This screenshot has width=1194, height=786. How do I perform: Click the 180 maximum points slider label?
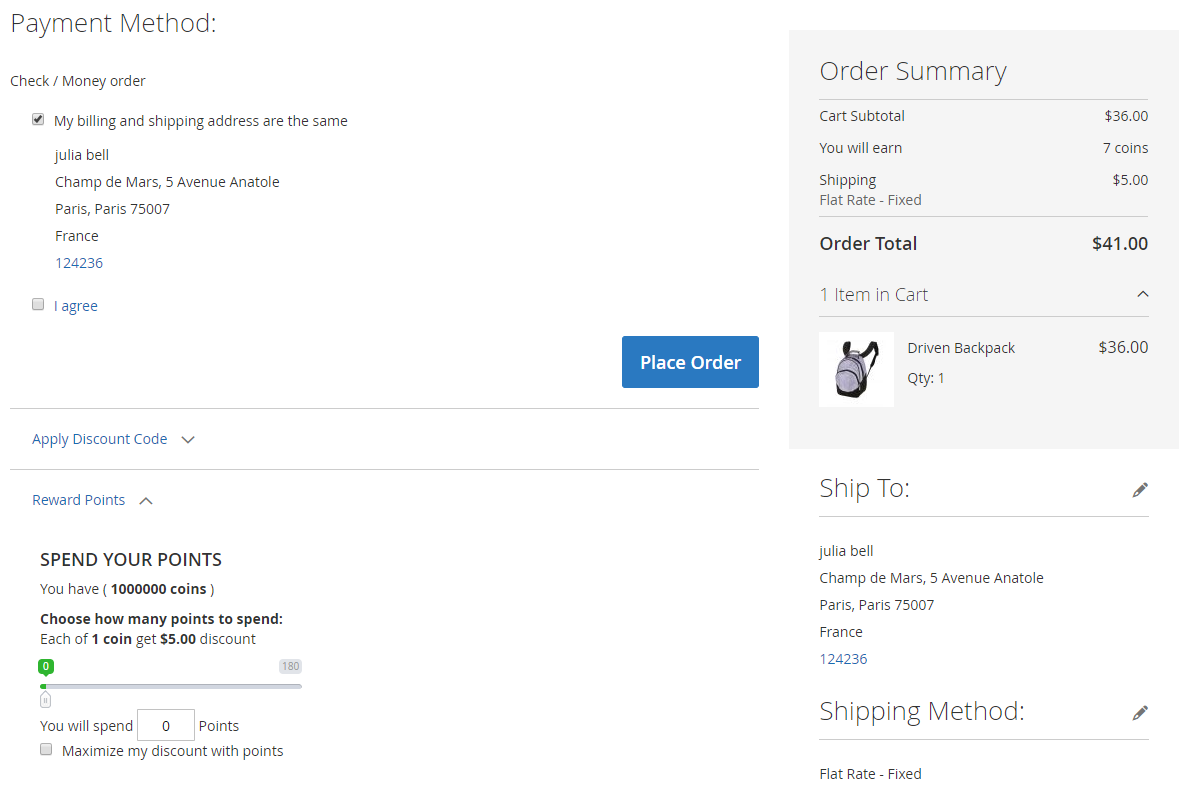290,667
